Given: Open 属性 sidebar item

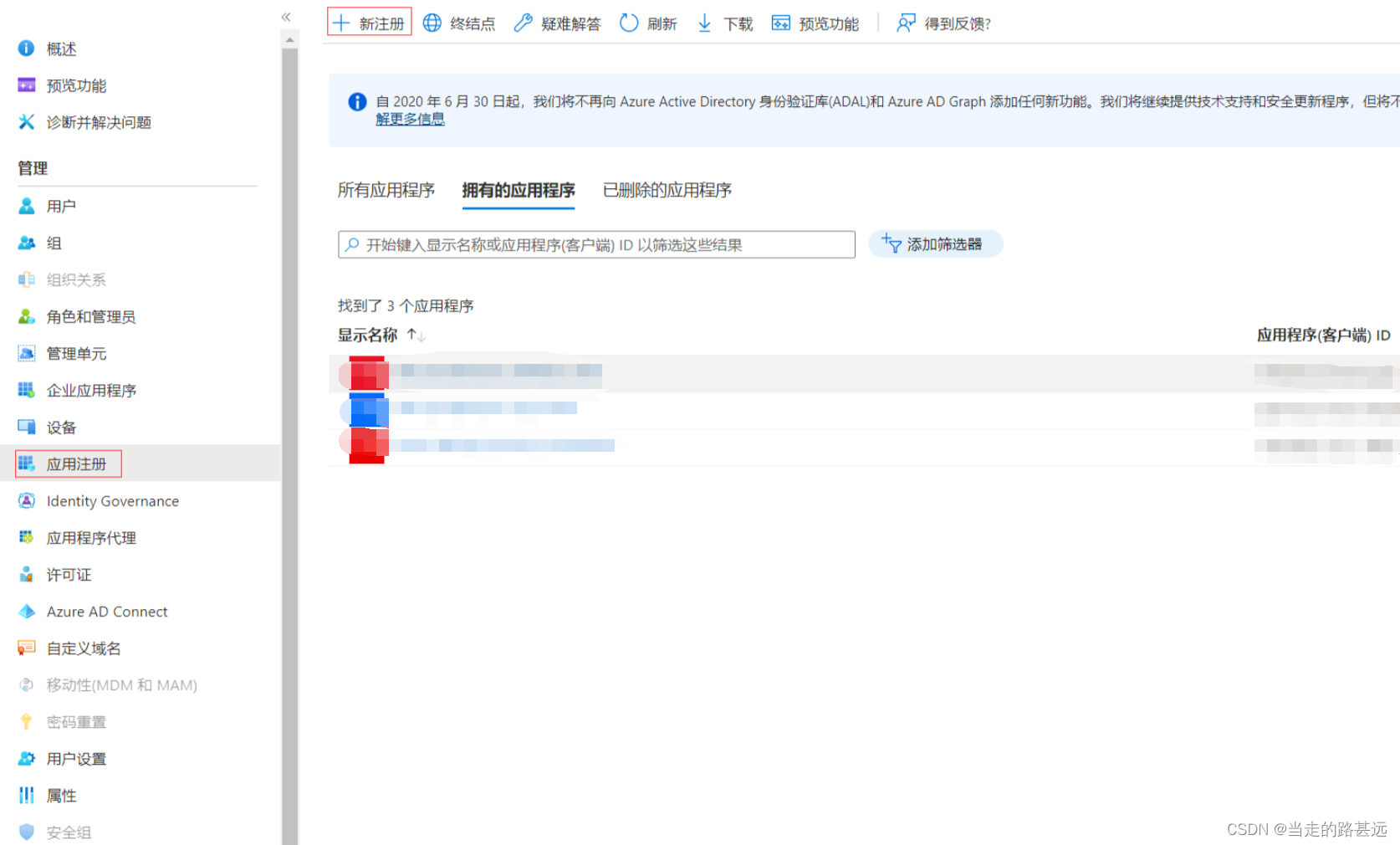Looking at the screenshot, I should [48, 796].
